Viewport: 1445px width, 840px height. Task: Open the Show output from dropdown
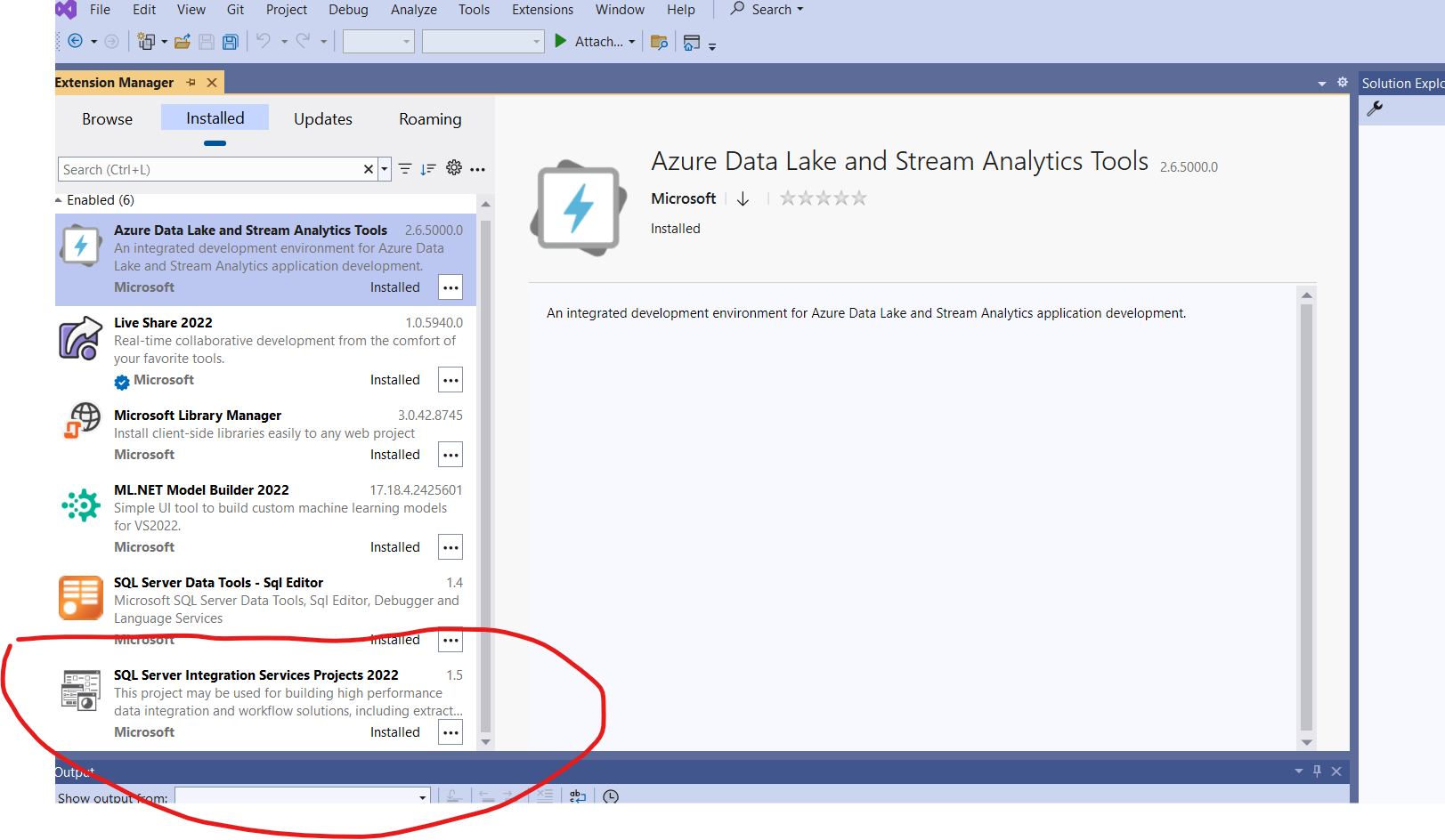coord(421,796)
